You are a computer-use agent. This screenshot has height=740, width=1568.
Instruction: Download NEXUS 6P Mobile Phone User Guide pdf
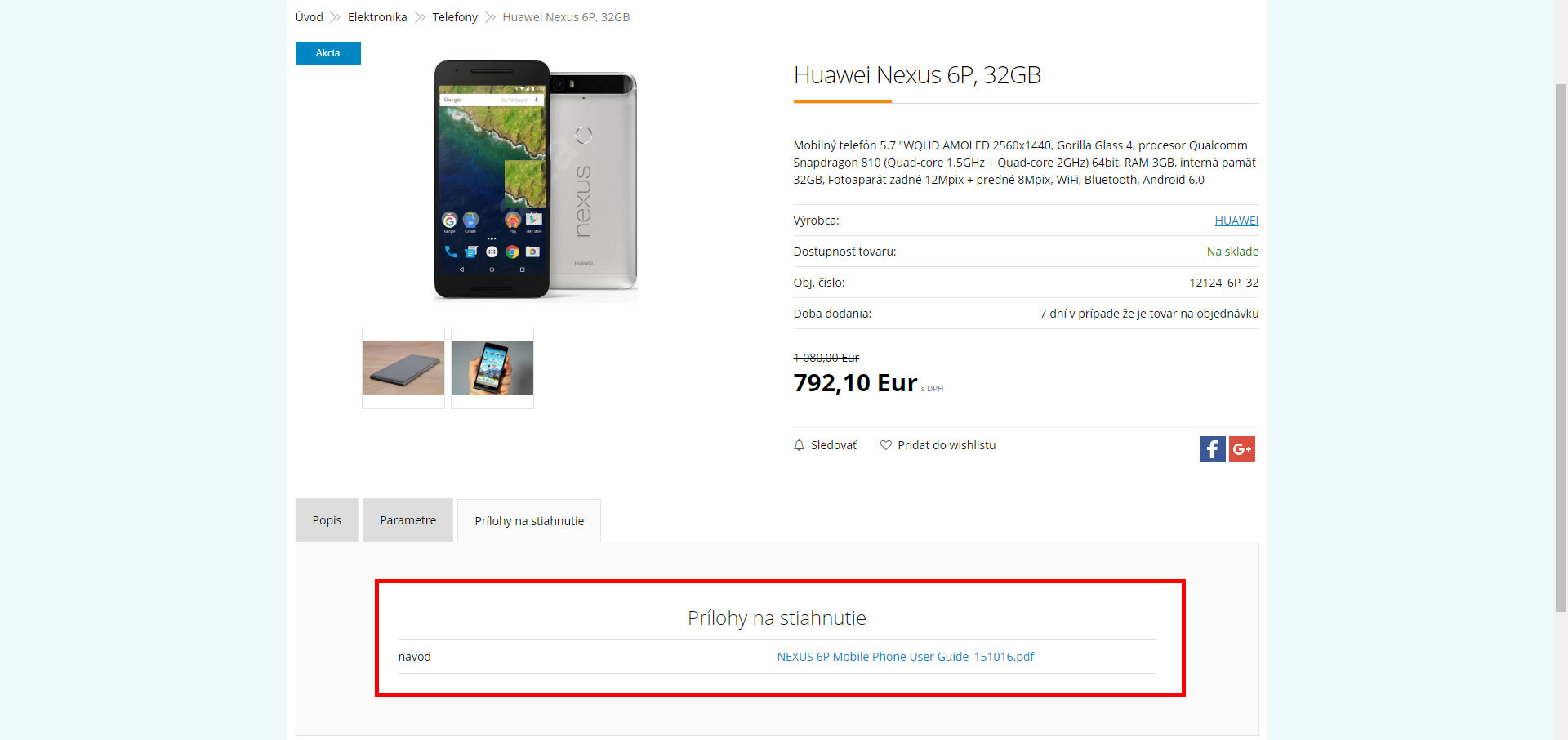pyautogui.click(x=905, y=657)
